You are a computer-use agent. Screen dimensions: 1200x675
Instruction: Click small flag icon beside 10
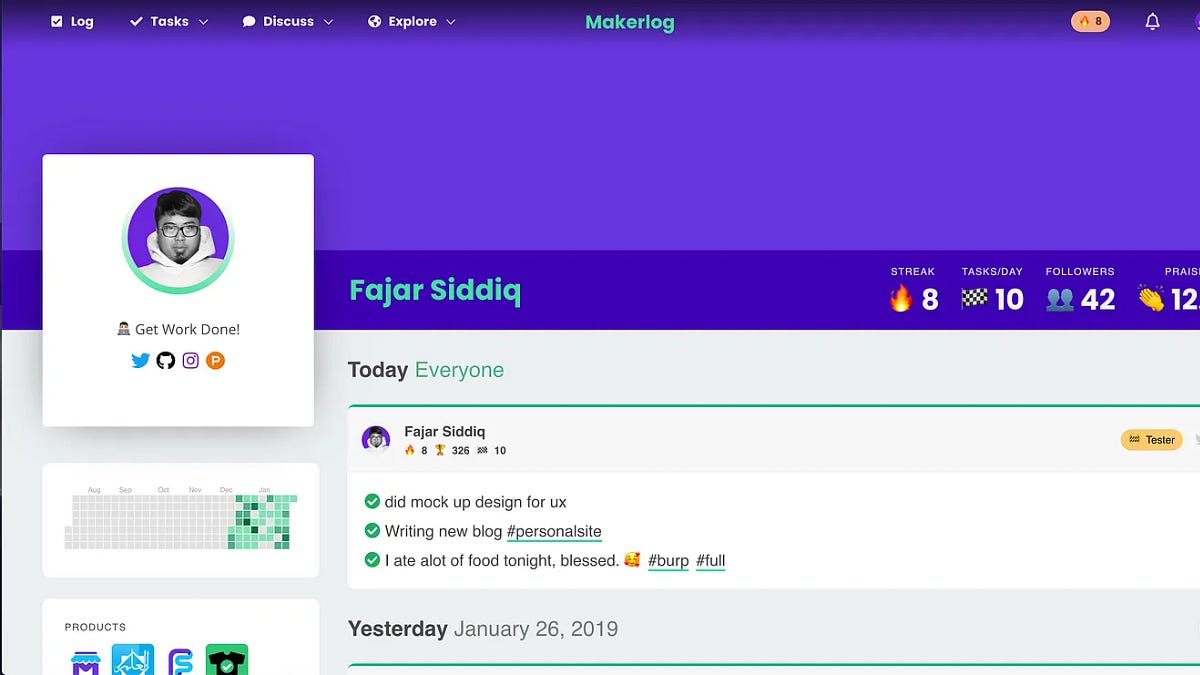[482, 450]
